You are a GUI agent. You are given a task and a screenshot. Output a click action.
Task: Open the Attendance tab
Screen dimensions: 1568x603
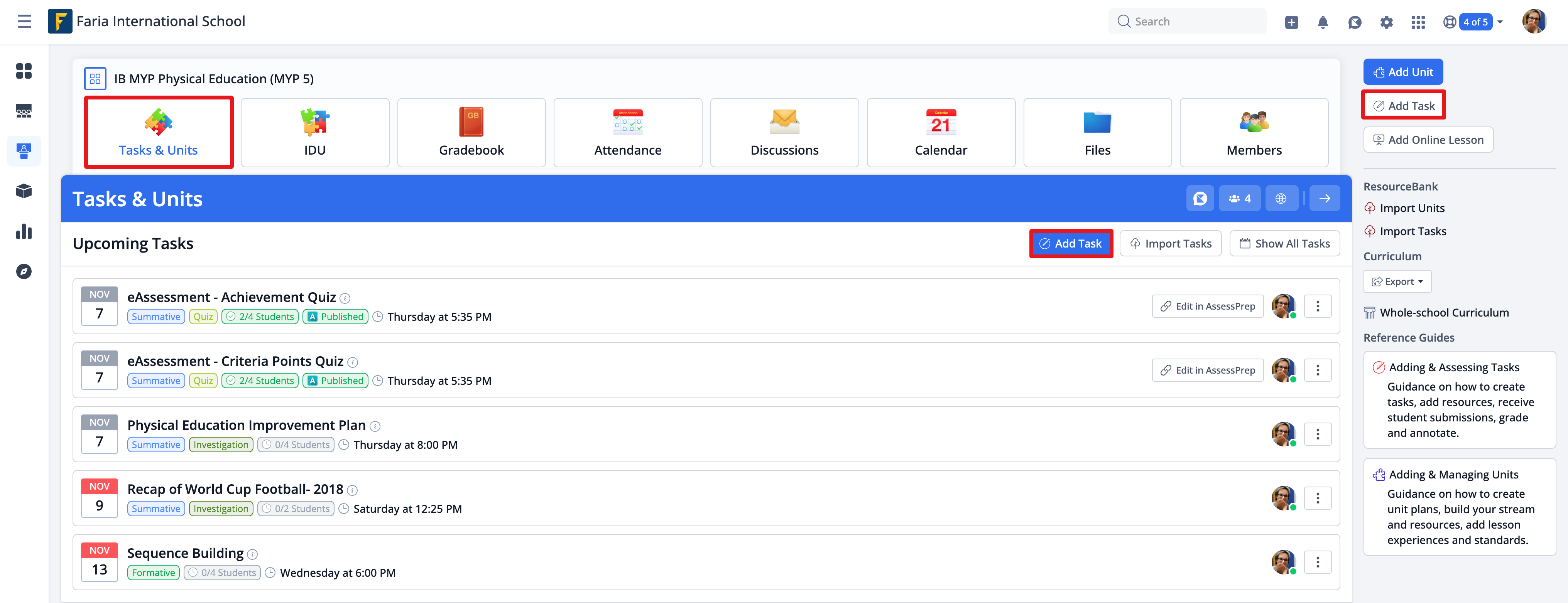(628, 133)
